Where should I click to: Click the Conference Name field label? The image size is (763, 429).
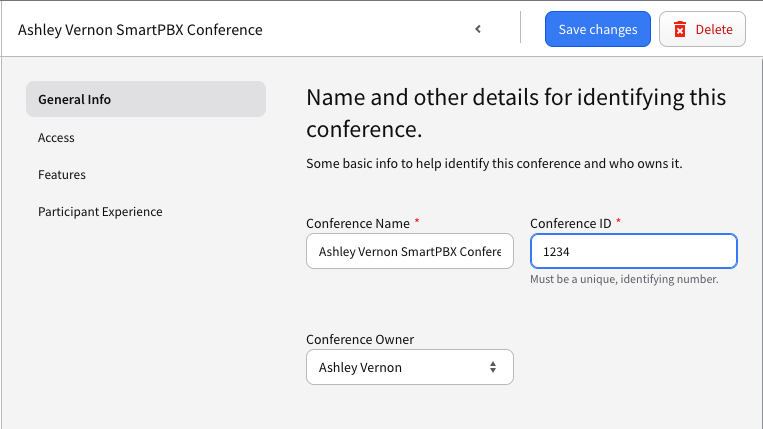pyautogui.click(x=358, y=223)
